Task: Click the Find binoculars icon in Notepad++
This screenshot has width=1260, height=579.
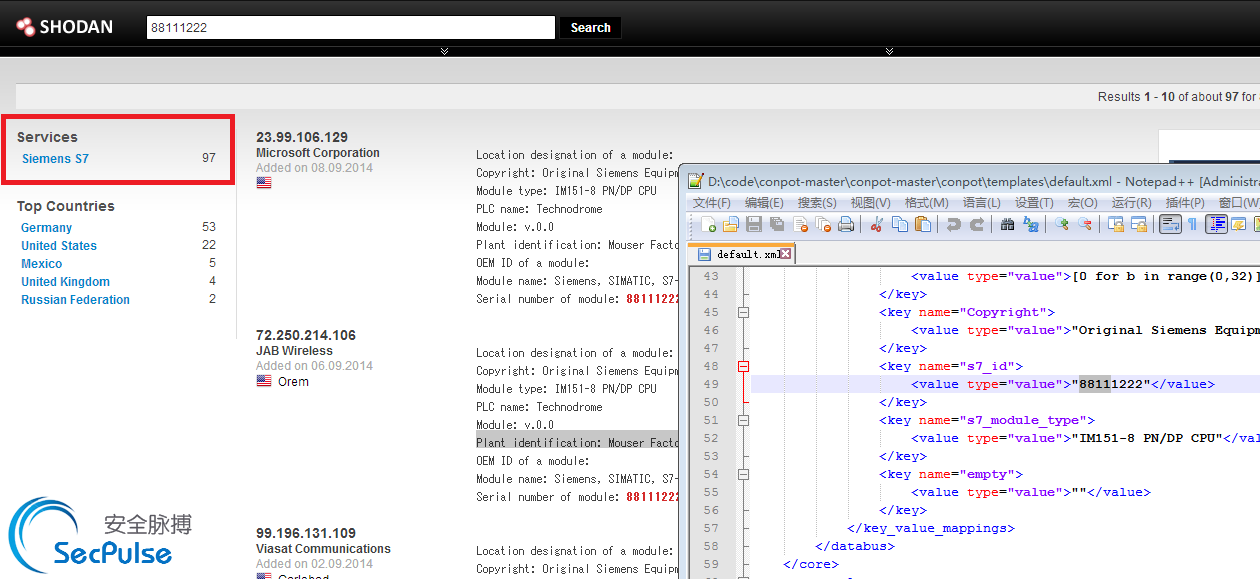Action: click(1008, 225)
